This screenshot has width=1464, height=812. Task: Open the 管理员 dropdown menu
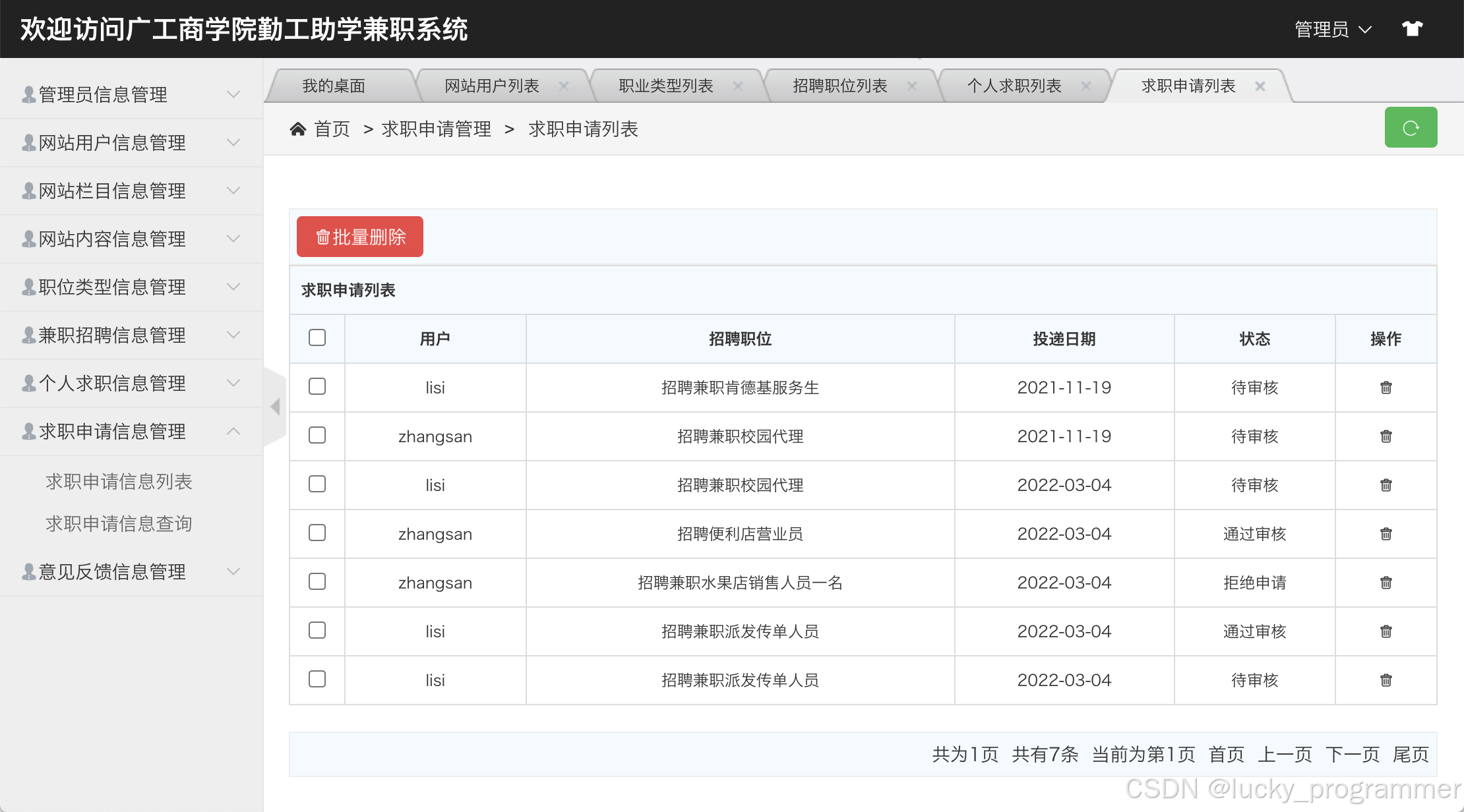tap(1333, 30)
